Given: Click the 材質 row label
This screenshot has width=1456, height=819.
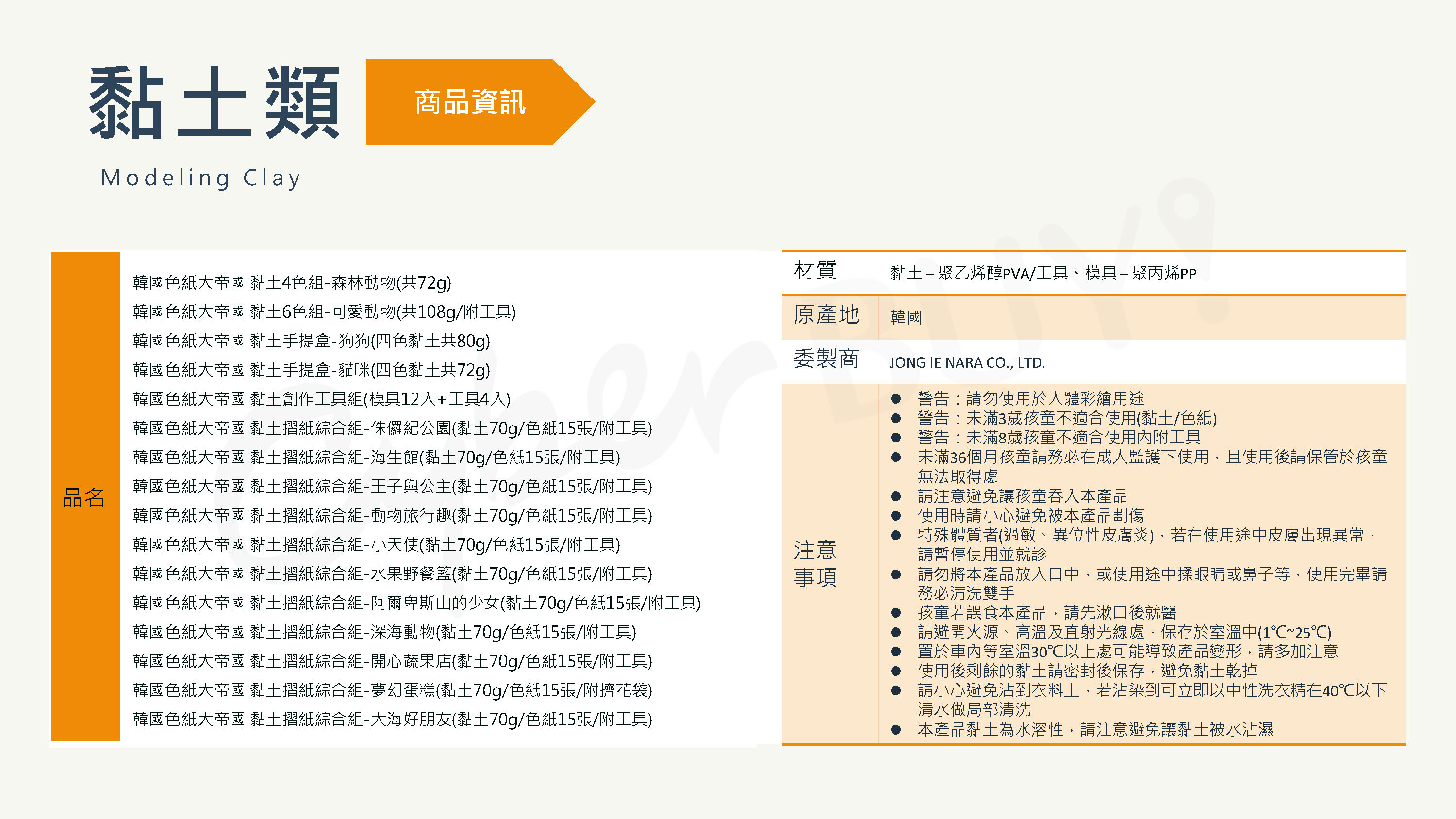Looking at the screenshot, I should coord(815,270).
